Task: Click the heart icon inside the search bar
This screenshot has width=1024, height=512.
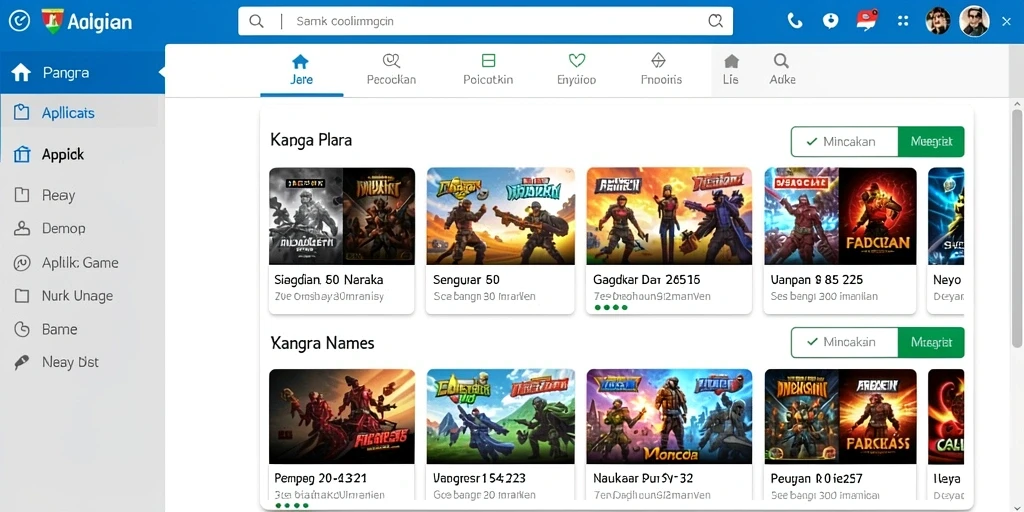Action: tap(716, 22)
